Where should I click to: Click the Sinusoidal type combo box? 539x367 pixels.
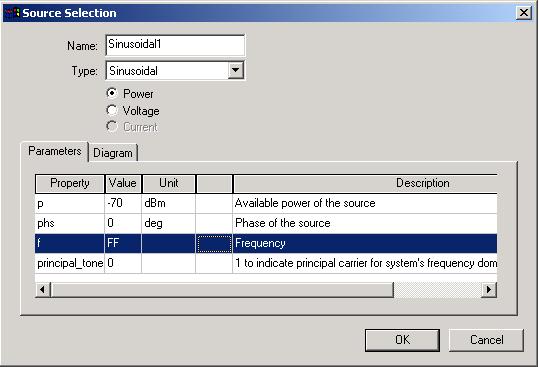pos(175,71)
